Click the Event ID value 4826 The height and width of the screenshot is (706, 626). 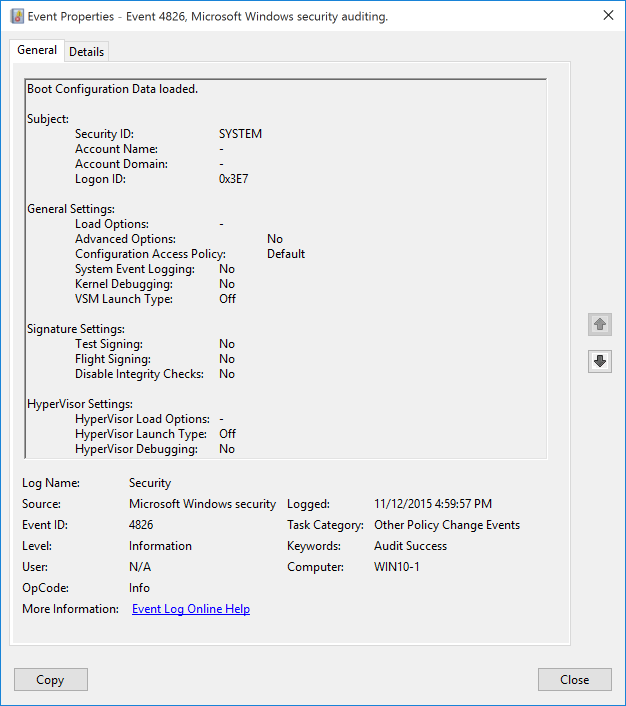pyautogui.click(x=141, y=525)
